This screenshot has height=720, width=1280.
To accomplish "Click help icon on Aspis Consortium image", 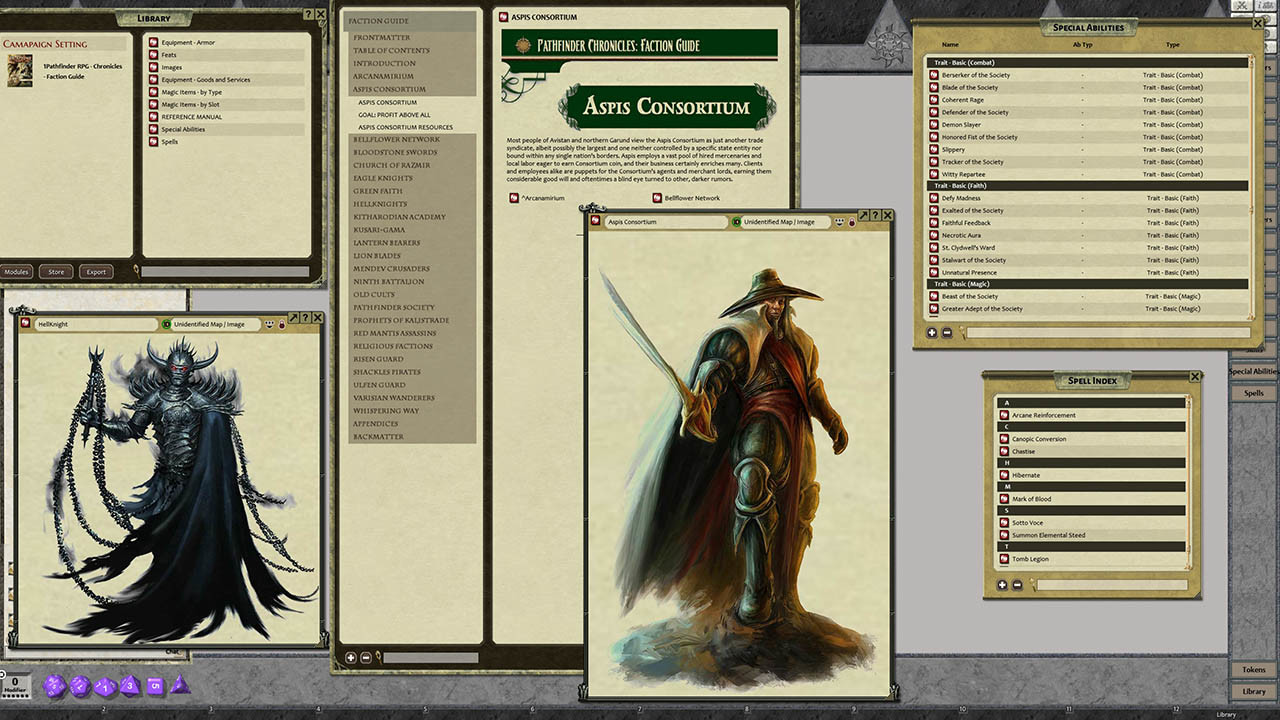I will pyautogui.click(x=875, y=215).
